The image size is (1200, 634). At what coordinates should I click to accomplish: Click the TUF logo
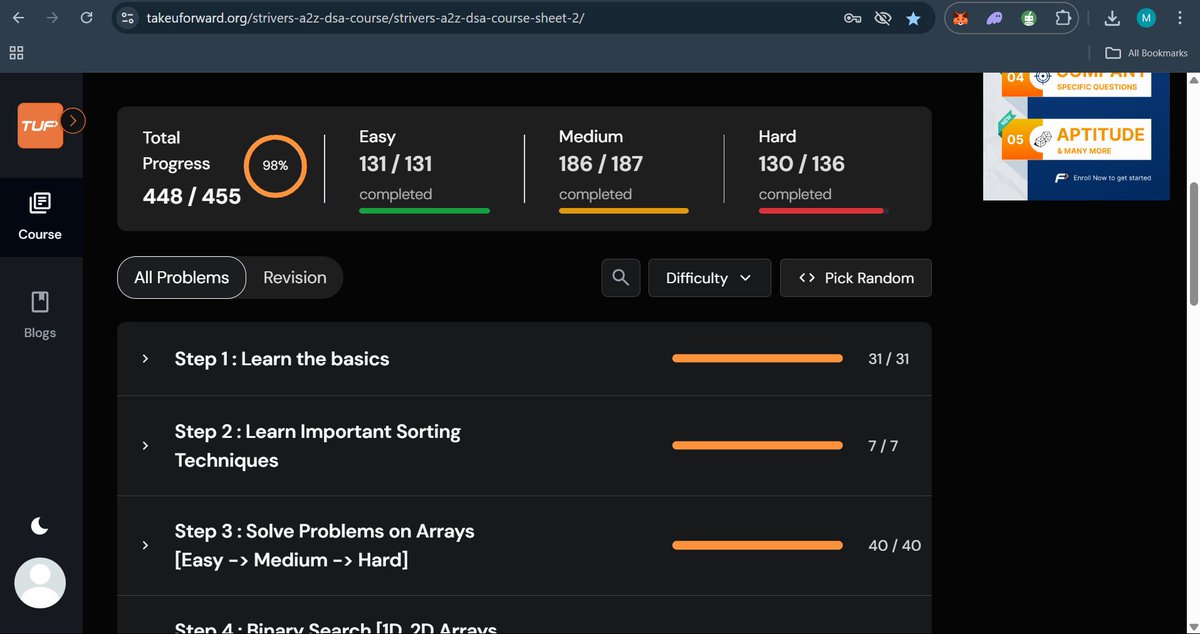(40, 125)
